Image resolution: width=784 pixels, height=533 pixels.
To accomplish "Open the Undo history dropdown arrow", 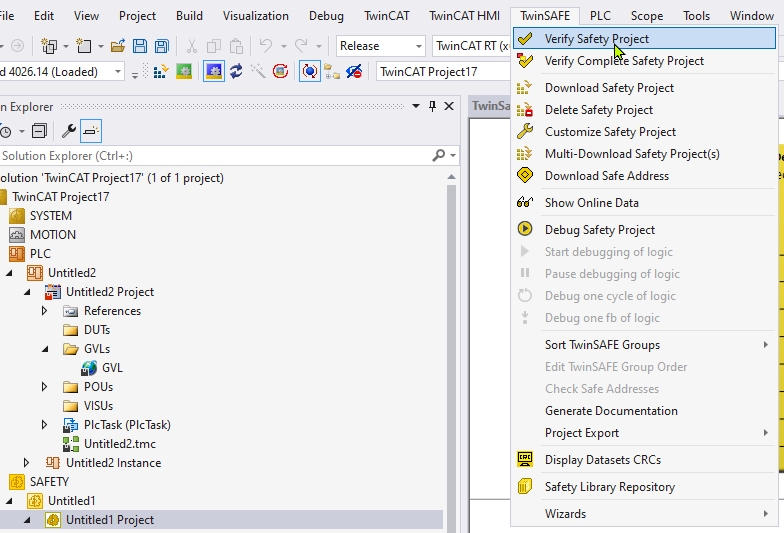I will (284, 46).
